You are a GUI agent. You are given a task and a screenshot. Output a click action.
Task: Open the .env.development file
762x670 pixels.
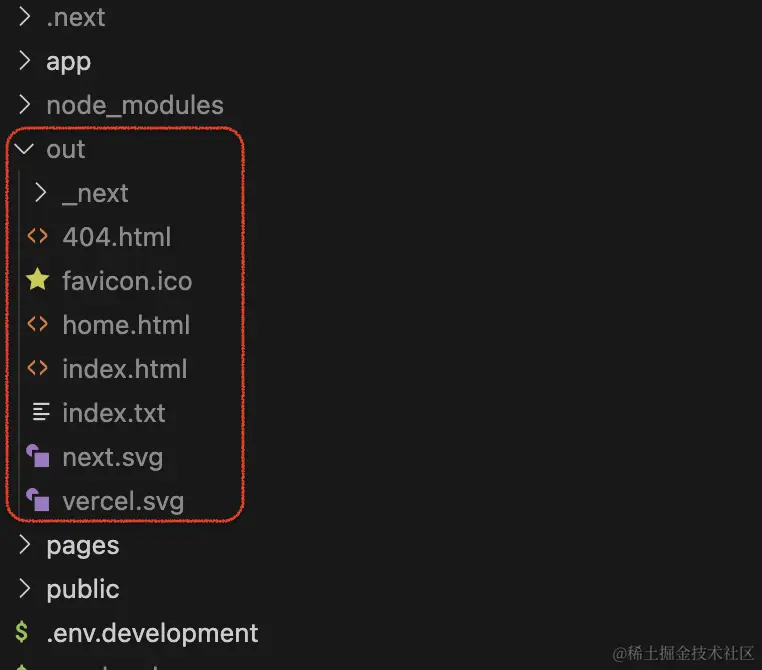[x=152, y=633]
